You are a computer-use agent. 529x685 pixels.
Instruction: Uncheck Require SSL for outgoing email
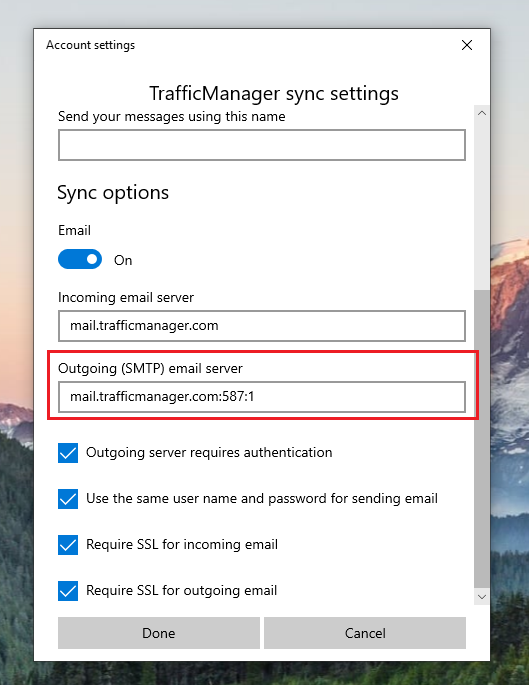pos(68,591)
